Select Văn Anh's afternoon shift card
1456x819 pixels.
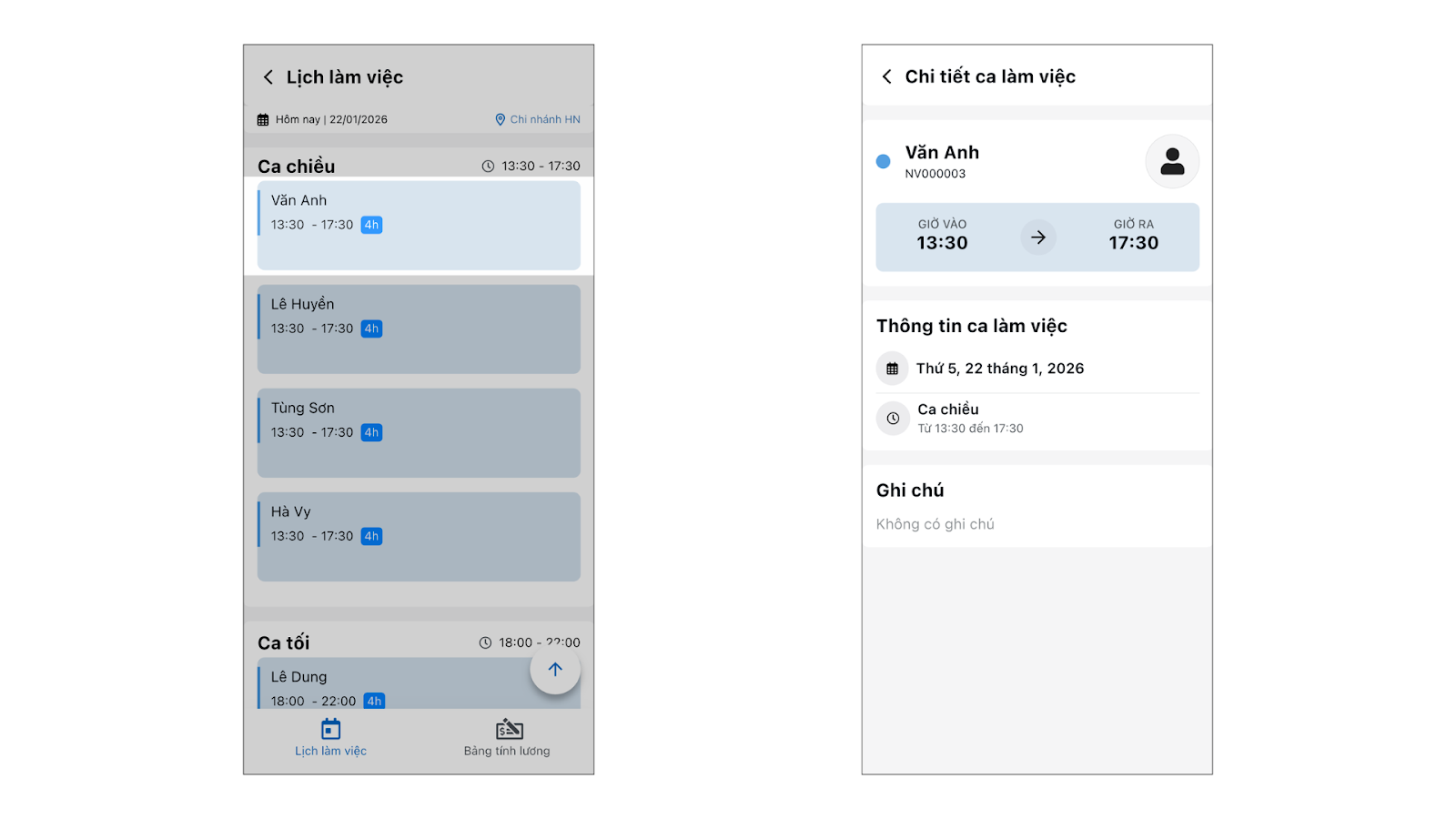tap(419, 226)
